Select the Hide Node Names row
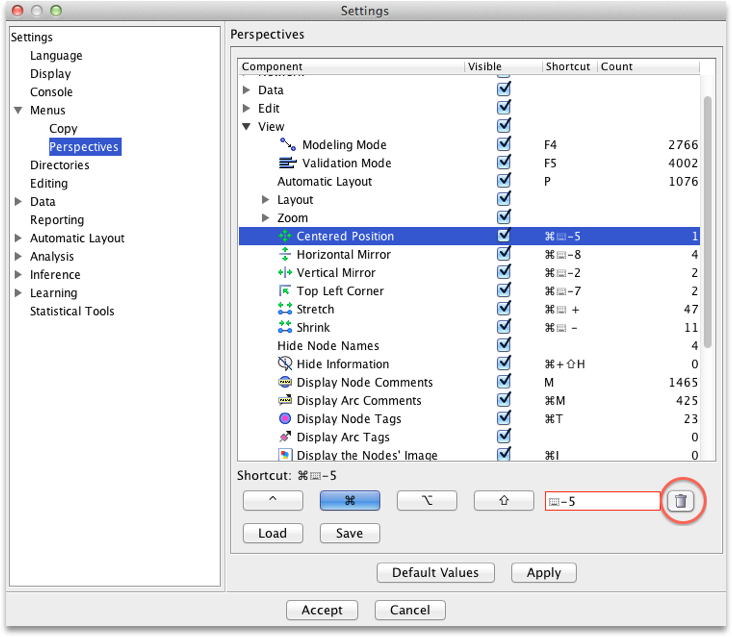Viewport: 732px width, 637px height. coord(469,346)
